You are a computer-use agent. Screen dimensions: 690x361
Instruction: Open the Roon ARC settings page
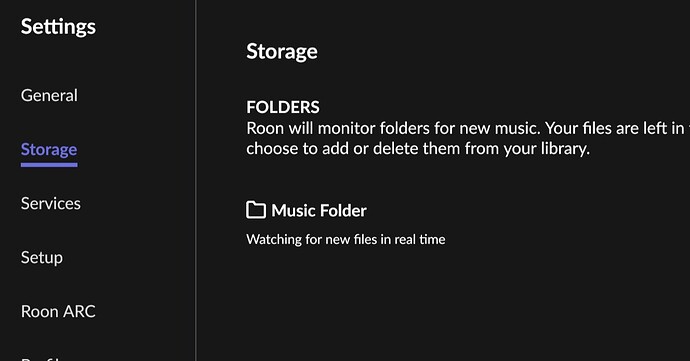tap(58, 312)
